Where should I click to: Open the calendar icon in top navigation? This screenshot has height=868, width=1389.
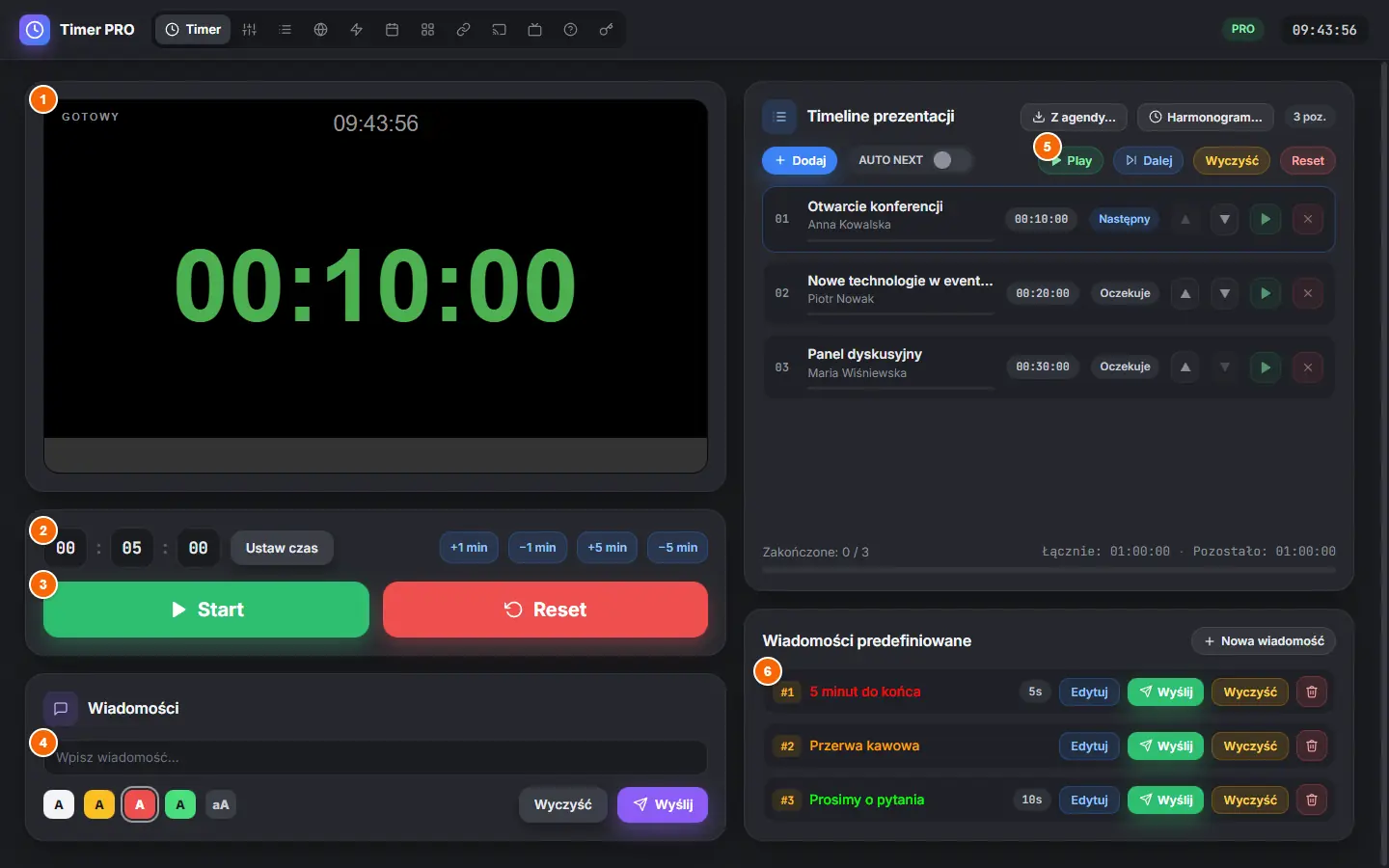(393, 30)
